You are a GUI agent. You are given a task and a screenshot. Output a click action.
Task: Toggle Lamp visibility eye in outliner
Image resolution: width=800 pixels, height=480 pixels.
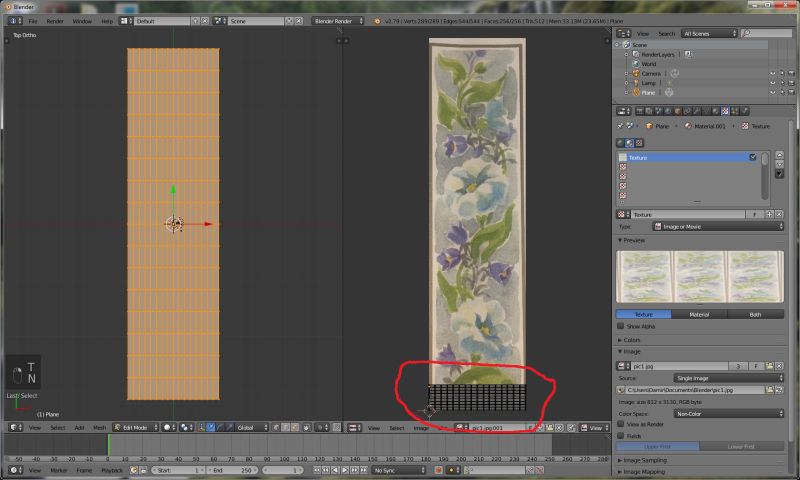(x=772, y=83)
